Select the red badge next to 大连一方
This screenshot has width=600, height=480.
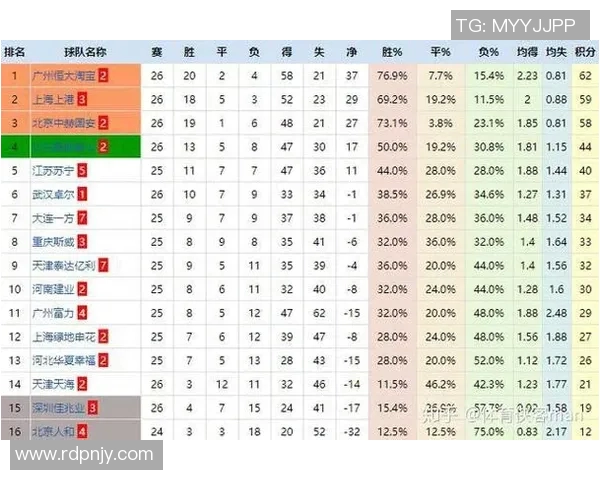coord(82,218)
